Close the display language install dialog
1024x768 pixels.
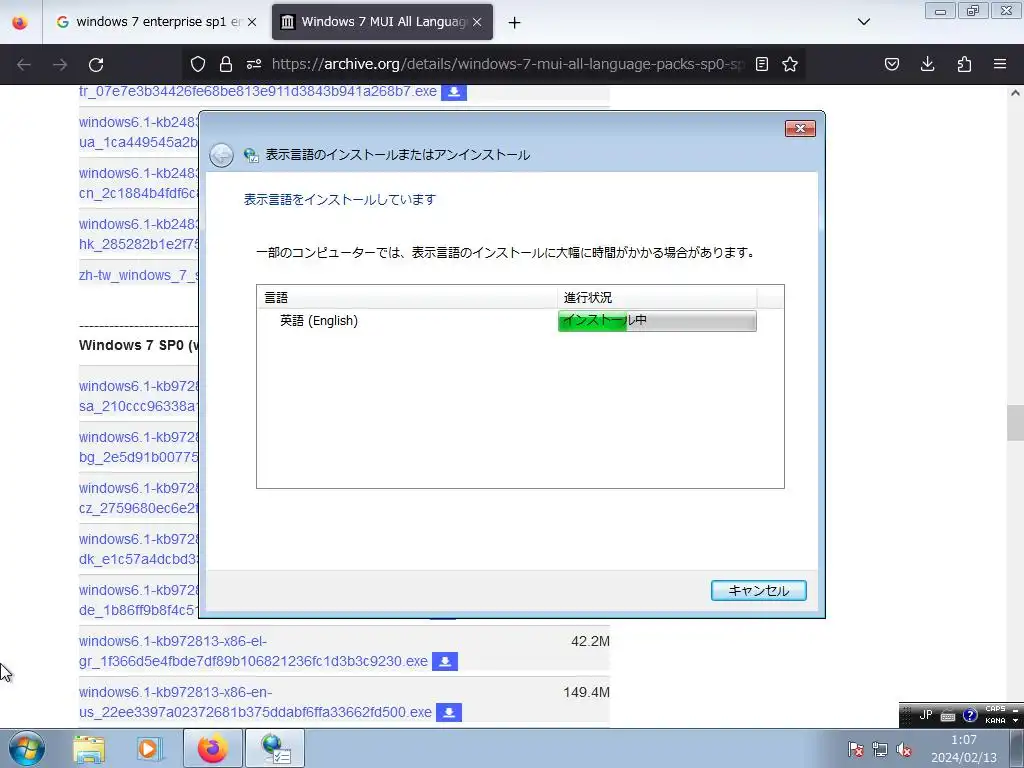pyautogui.click(x=800, y=129)
